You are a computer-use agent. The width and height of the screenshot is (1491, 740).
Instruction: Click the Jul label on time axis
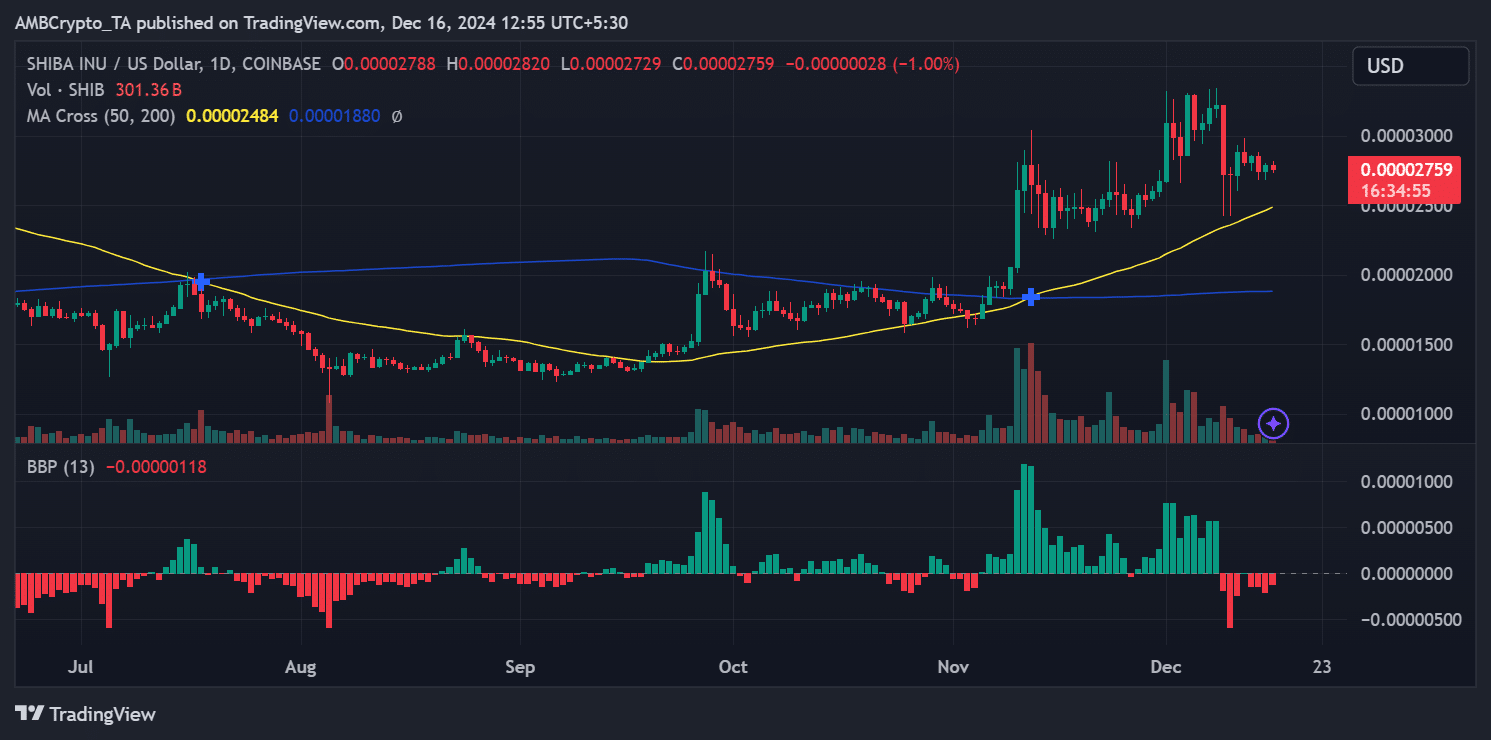83,667
